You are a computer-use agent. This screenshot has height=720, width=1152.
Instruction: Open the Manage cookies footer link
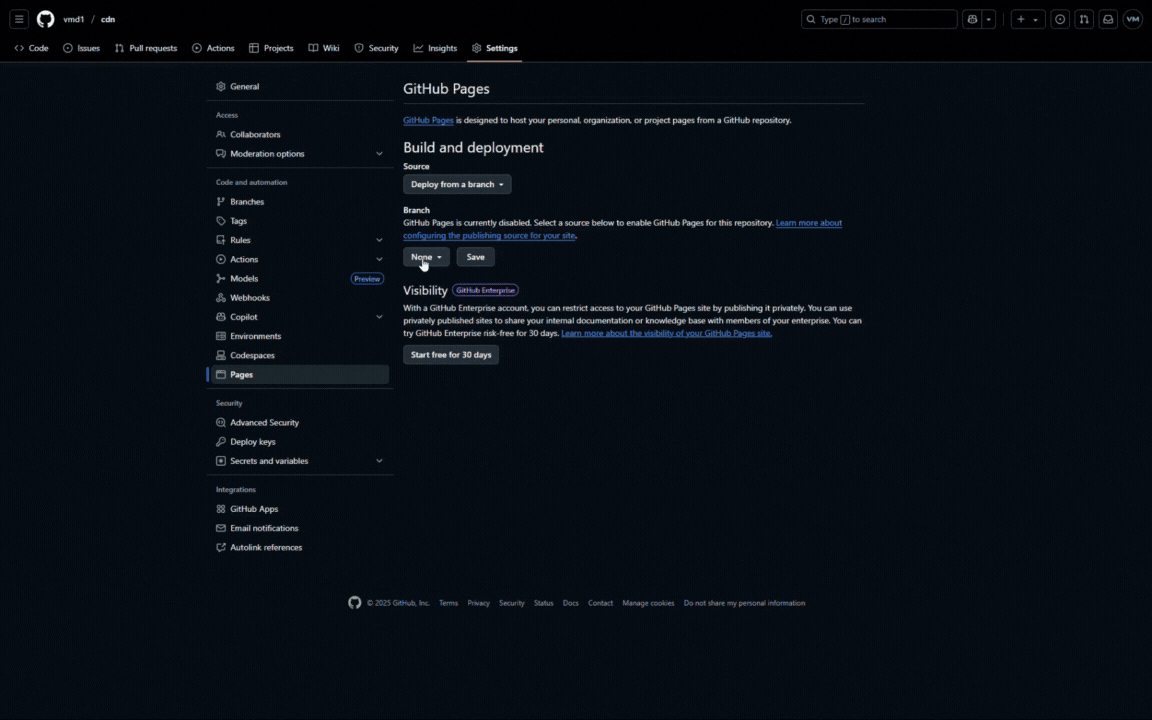click(648, 603)
